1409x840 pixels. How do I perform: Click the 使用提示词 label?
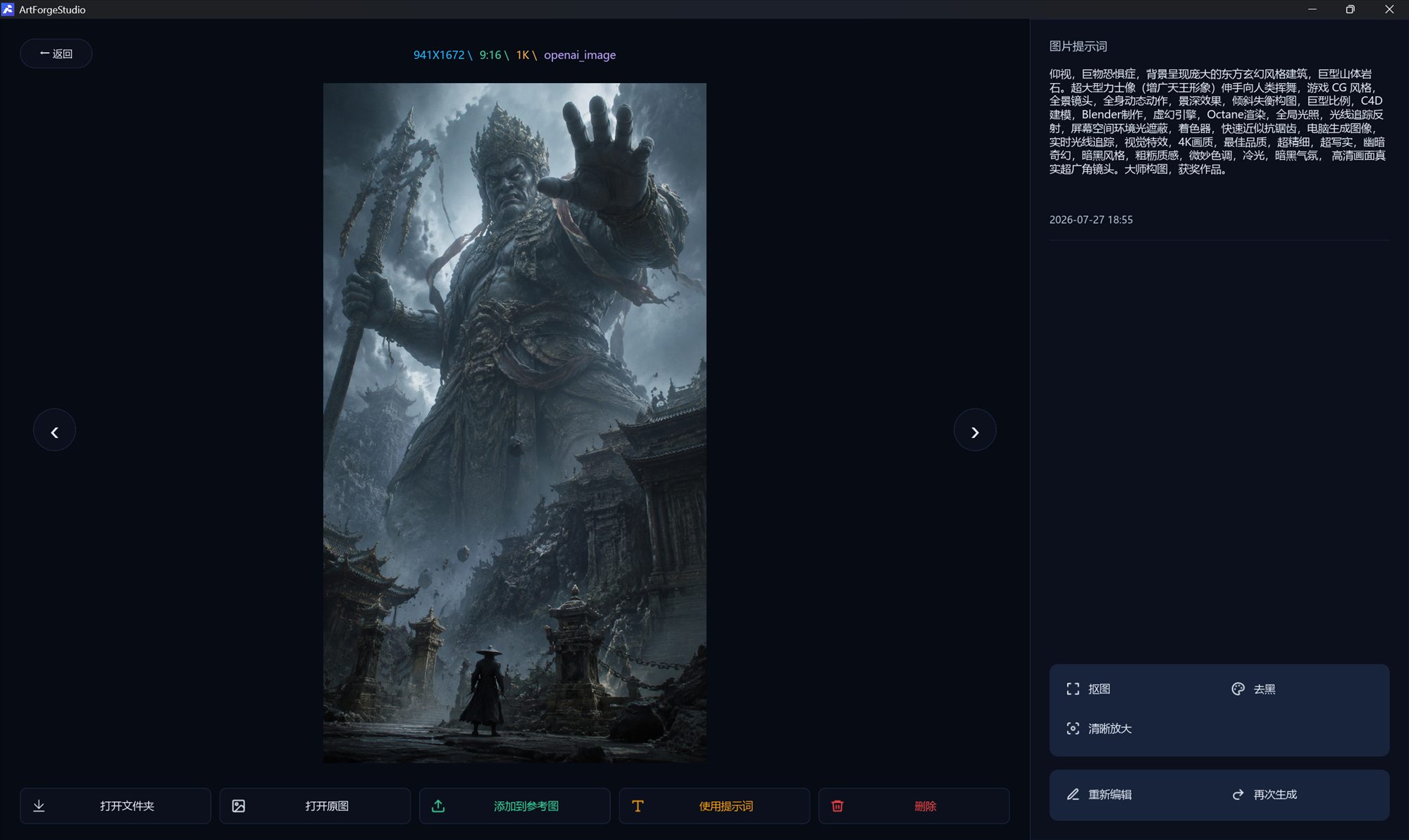(726, 806)
